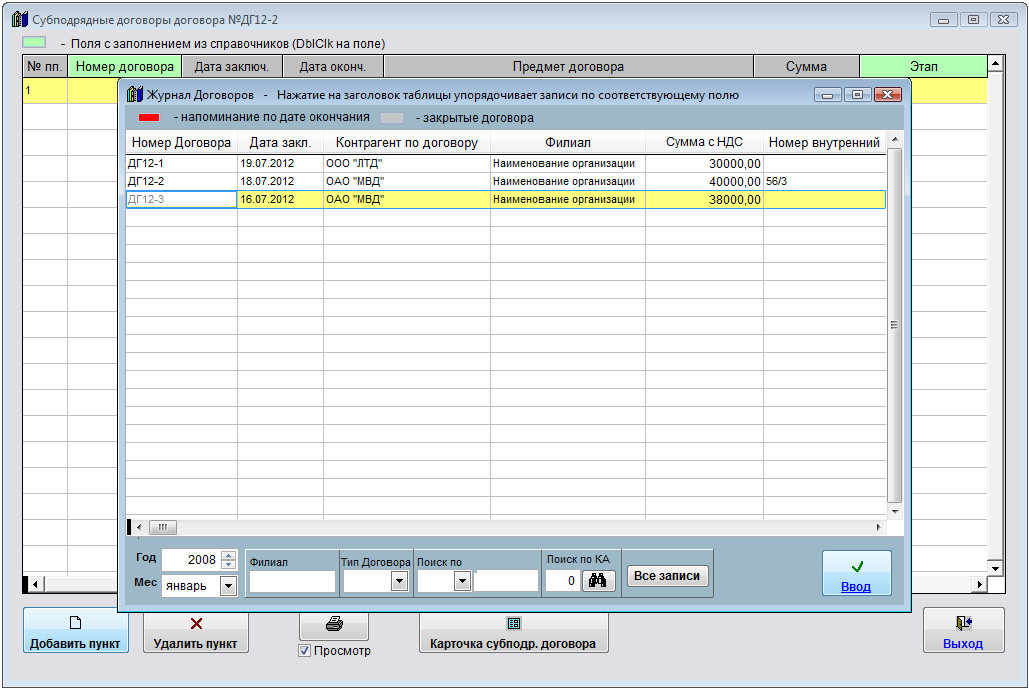Image resolution: width=1029 pixels, height=689 pixels.
Task: Click the printer icon button
Action: click(334, 625)
